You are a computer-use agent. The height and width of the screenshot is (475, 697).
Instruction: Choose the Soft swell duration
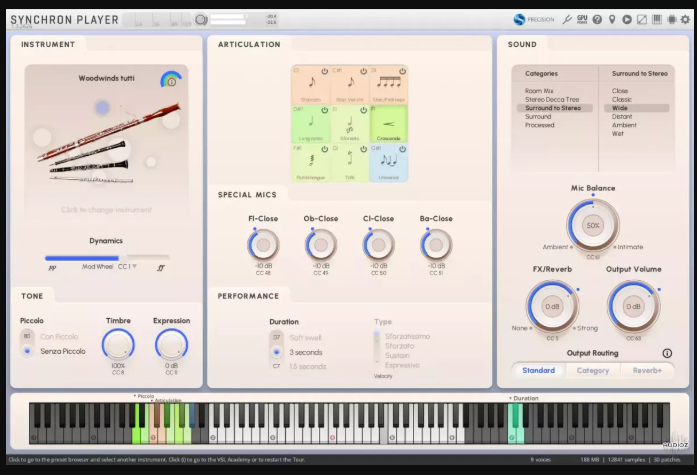pos(305,338)
